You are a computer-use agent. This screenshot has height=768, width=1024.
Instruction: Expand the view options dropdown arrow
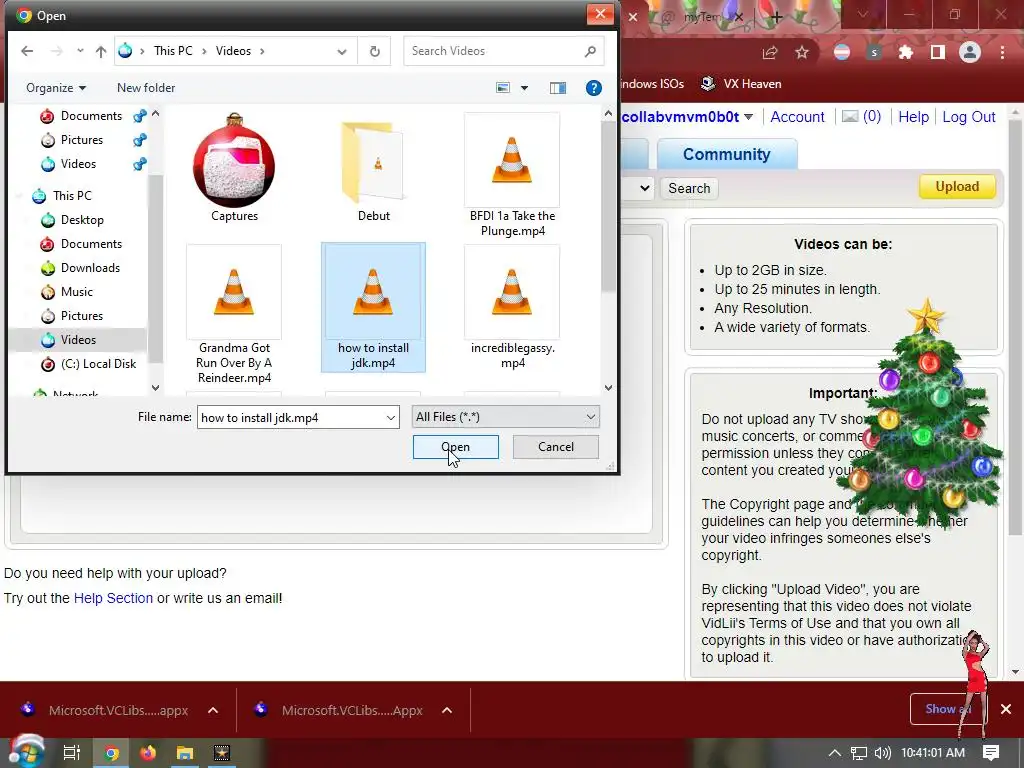pyautogui.click(x=524, y=88)
